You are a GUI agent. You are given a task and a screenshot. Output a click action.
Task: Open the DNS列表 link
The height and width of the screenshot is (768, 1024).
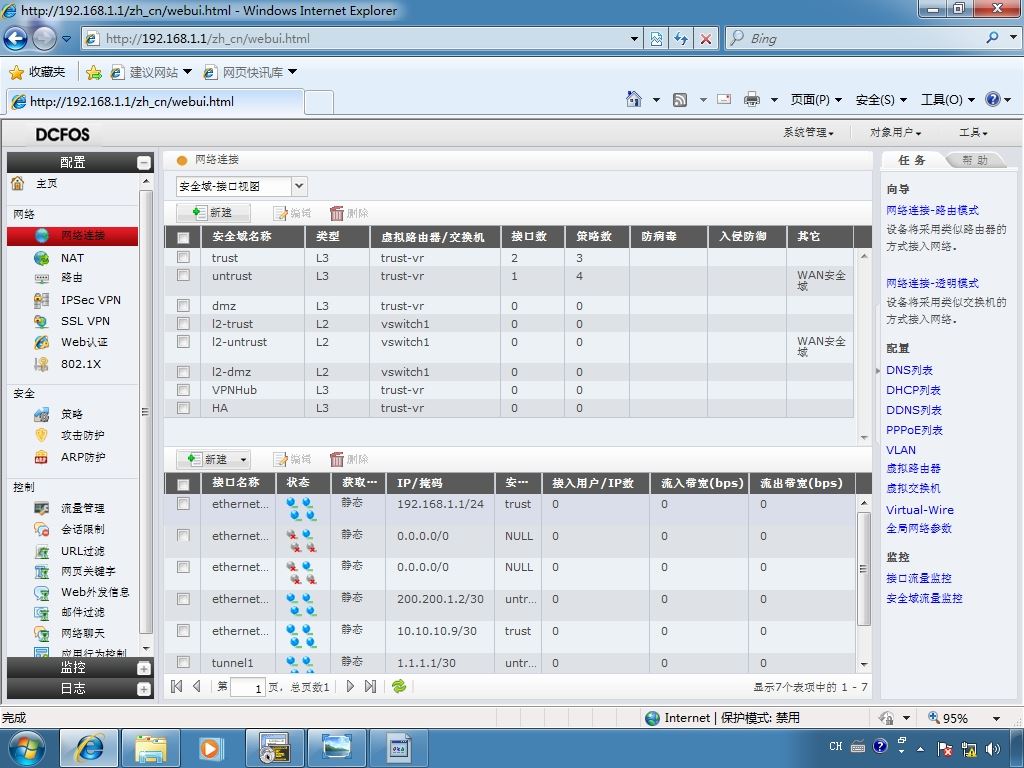[x=909, y=370]
